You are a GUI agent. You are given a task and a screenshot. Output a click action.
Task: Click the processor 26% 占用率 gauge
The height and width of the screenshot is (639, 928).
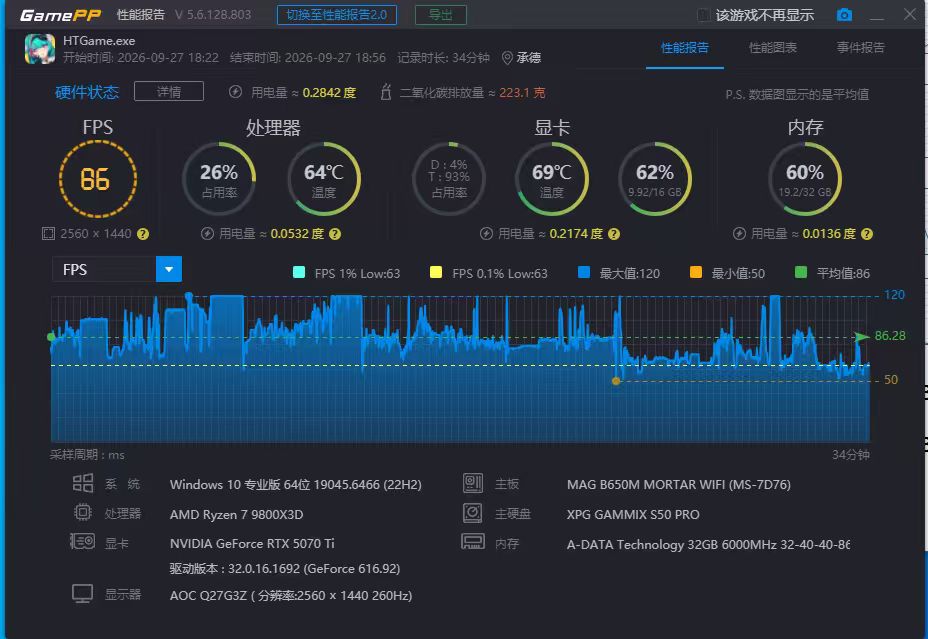pos(219,179)
